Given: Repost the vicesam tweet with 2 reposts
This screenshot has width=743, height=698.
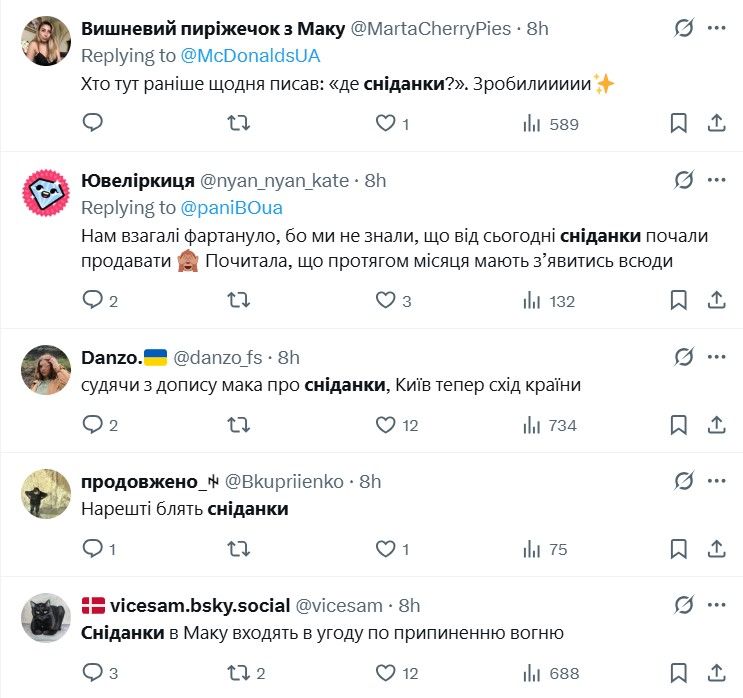Looking at the screenshot, I should point(239,673).
